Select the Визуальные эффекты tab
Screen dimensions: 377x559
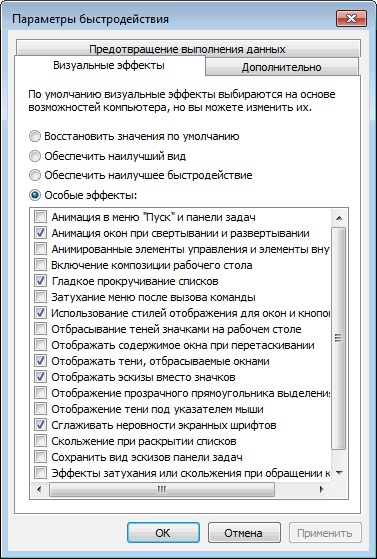tap(109, 66)
